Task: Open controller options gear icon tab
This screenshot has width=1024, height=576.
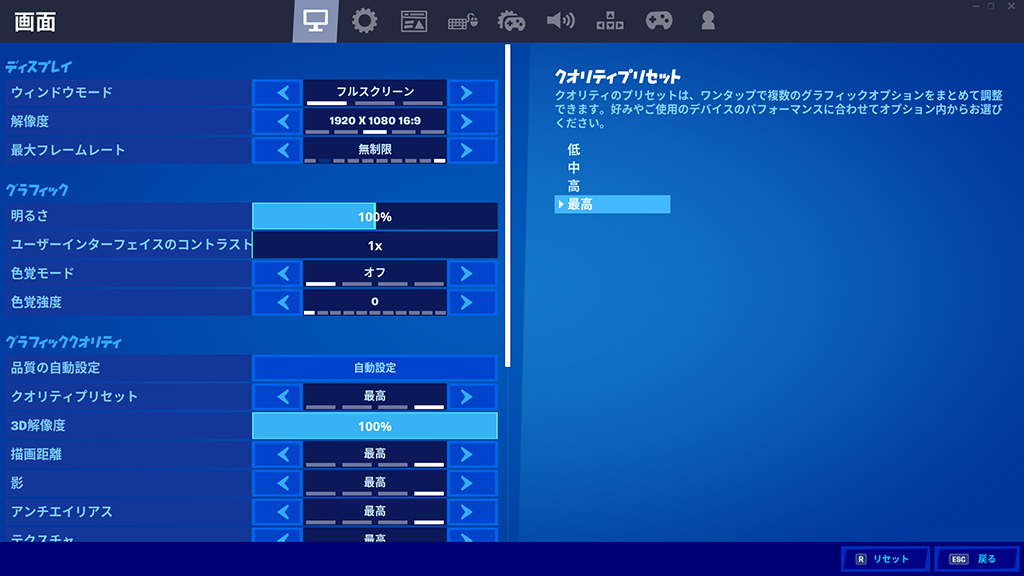Action: (511, 21)
